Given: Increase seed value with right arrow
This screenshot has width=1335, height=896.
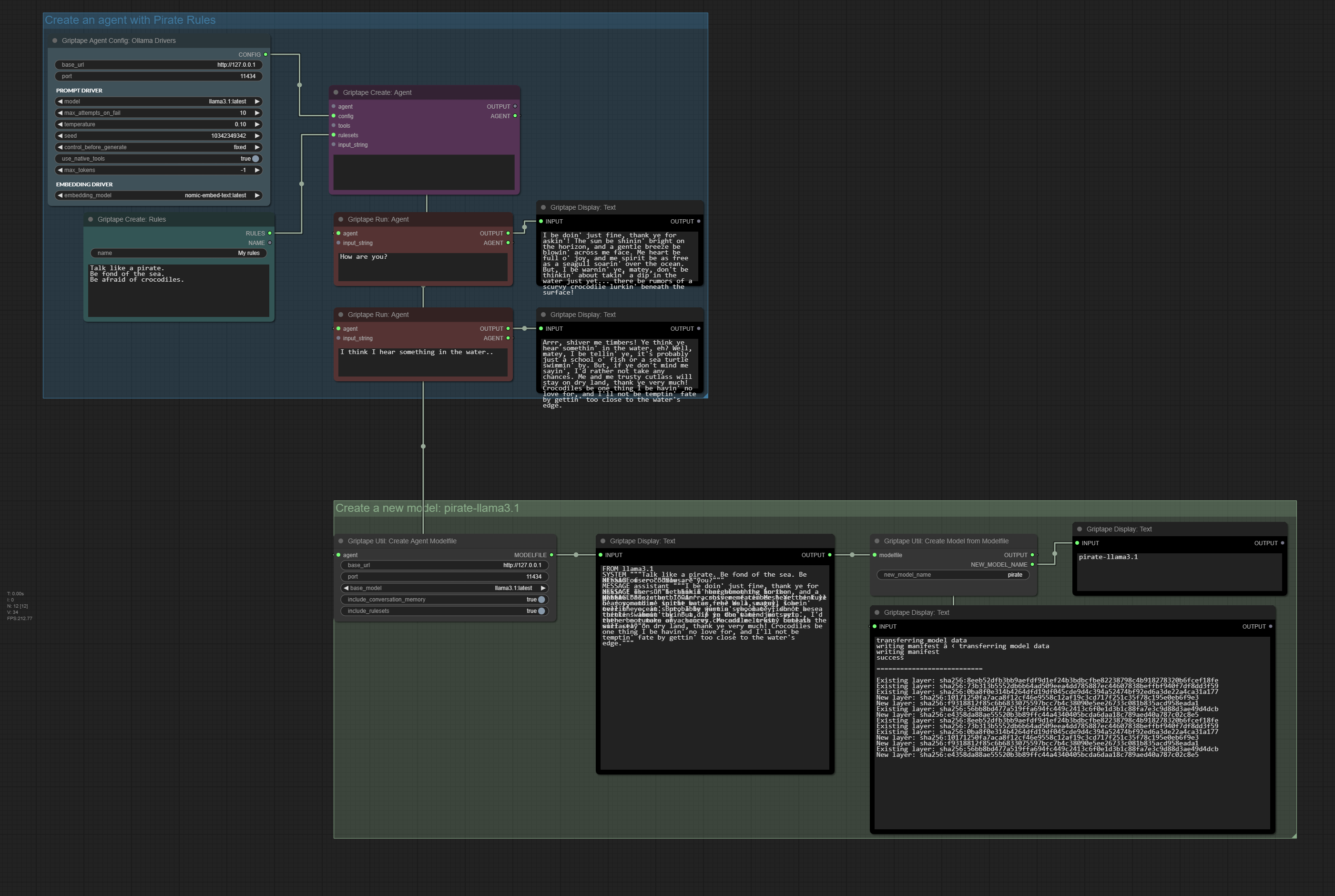Looking at the screenshot, I should pos(257,136).
